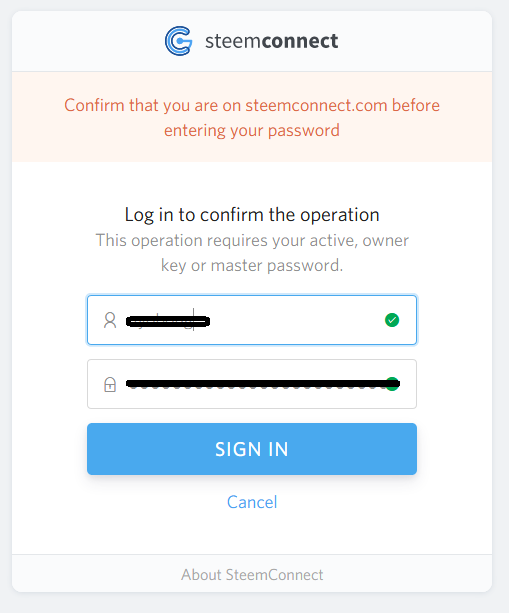Click the empty space right of redacted username
Viewport: 509px width, 613px height.
coord(297,320)
